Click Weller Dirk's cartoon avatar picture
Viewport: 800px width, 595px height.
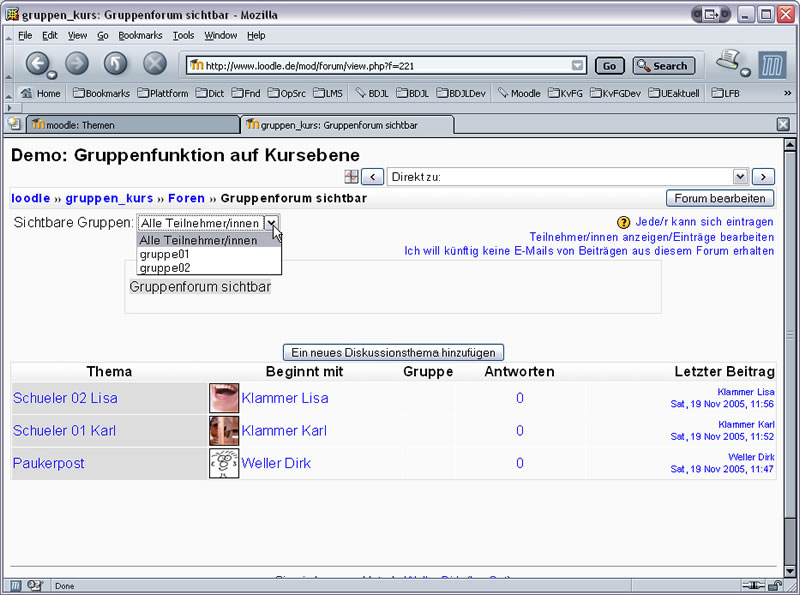(224, 463)
